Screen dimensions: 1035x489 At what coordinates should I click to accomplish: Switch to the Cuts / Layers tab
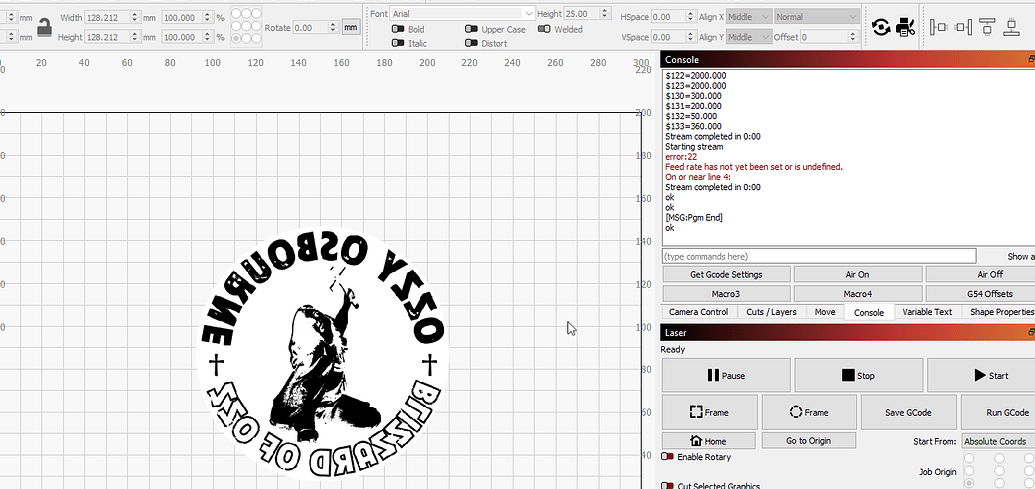pos(771,312)
